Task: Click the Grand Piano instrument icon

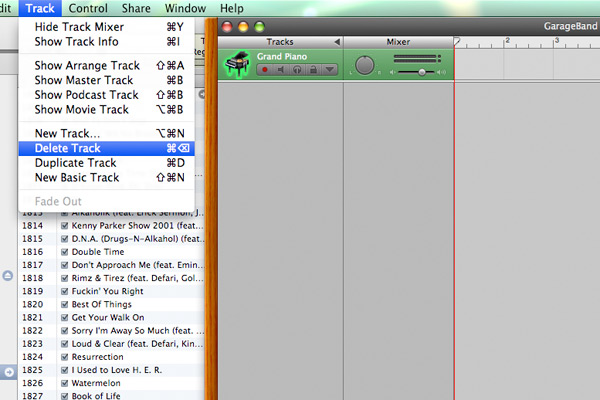Action: coord(238,64)
